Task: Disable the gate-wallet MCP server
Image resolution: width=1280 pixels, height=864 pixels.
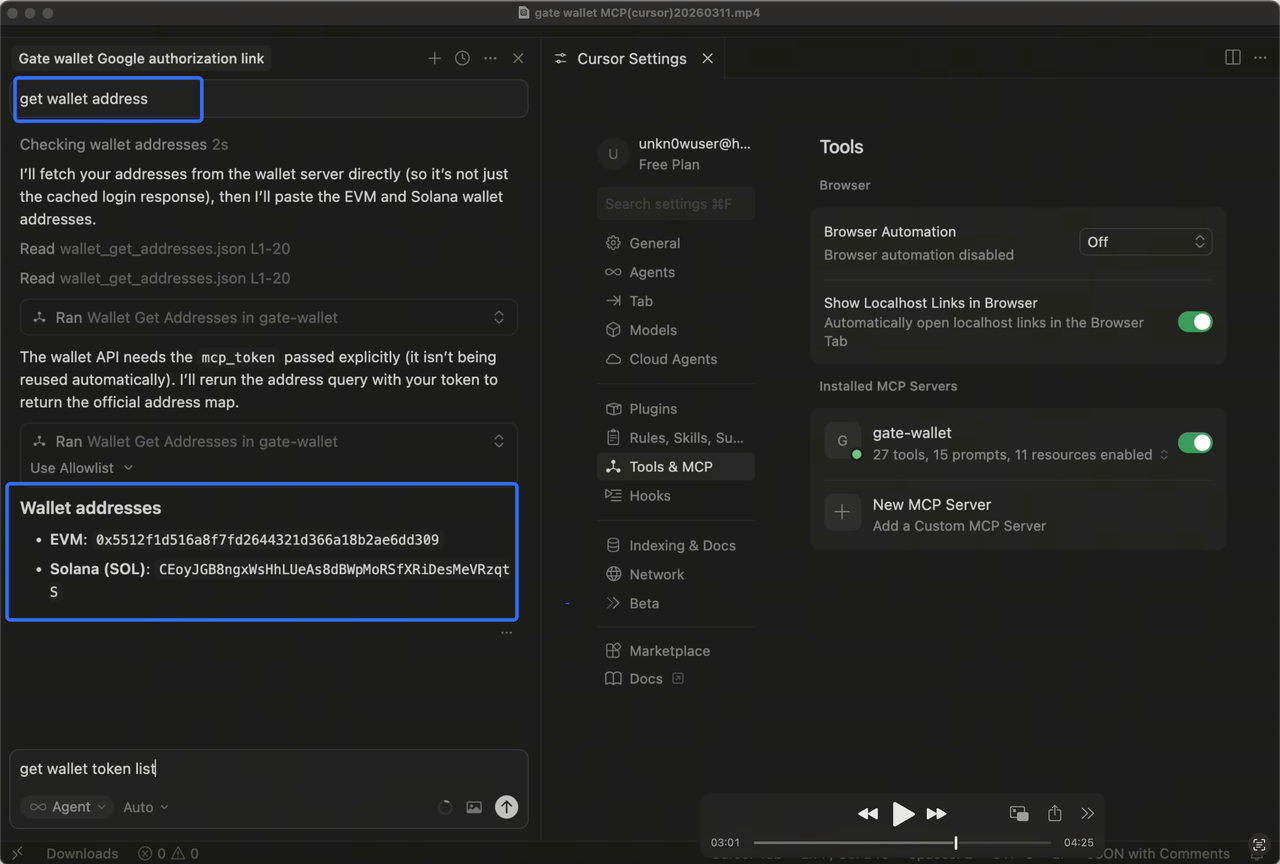Action: [x=1194, y=443]
